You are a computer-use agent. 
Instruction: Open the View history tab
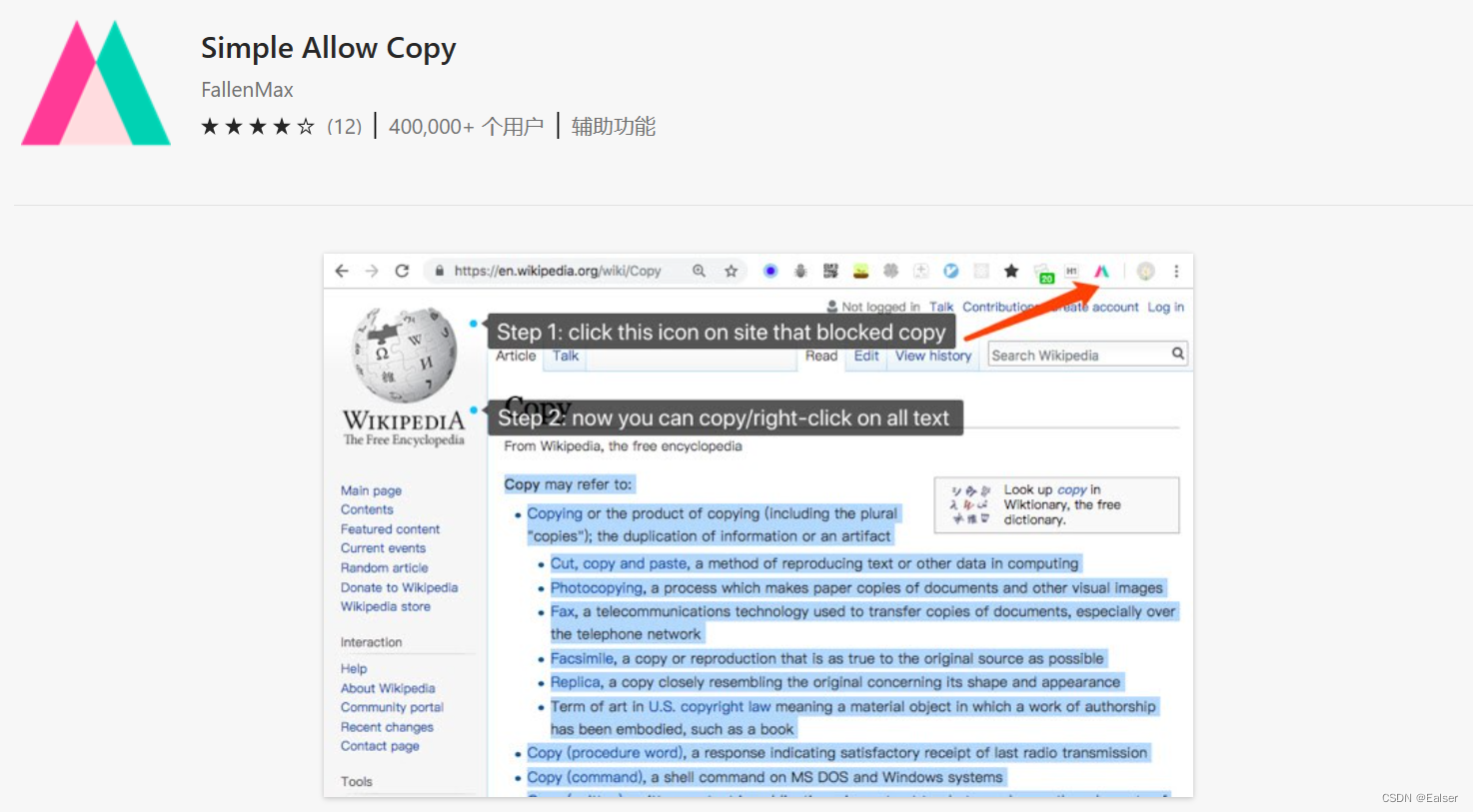tap(933, 357)
